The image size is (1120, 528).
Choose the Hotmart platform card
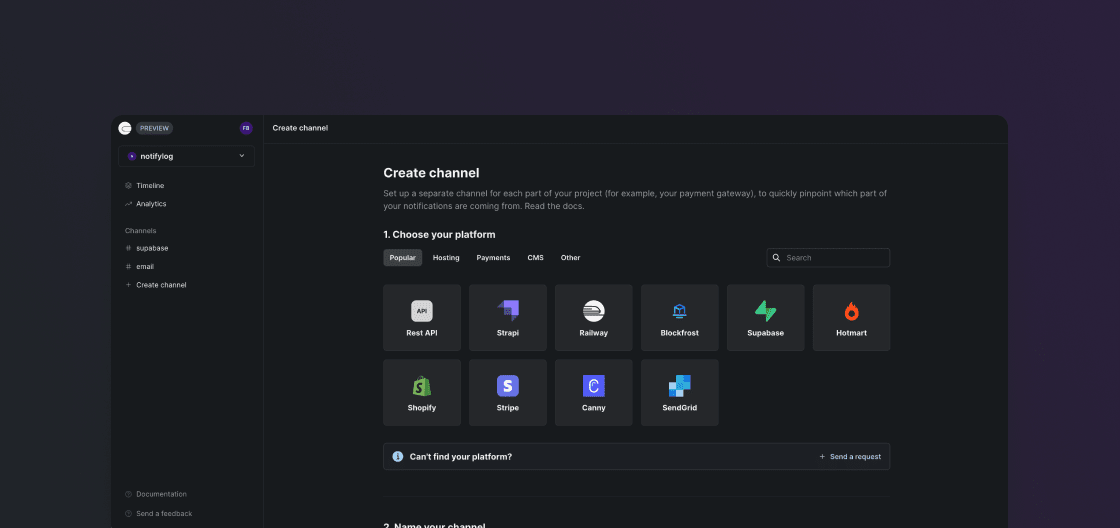[851, 318]
